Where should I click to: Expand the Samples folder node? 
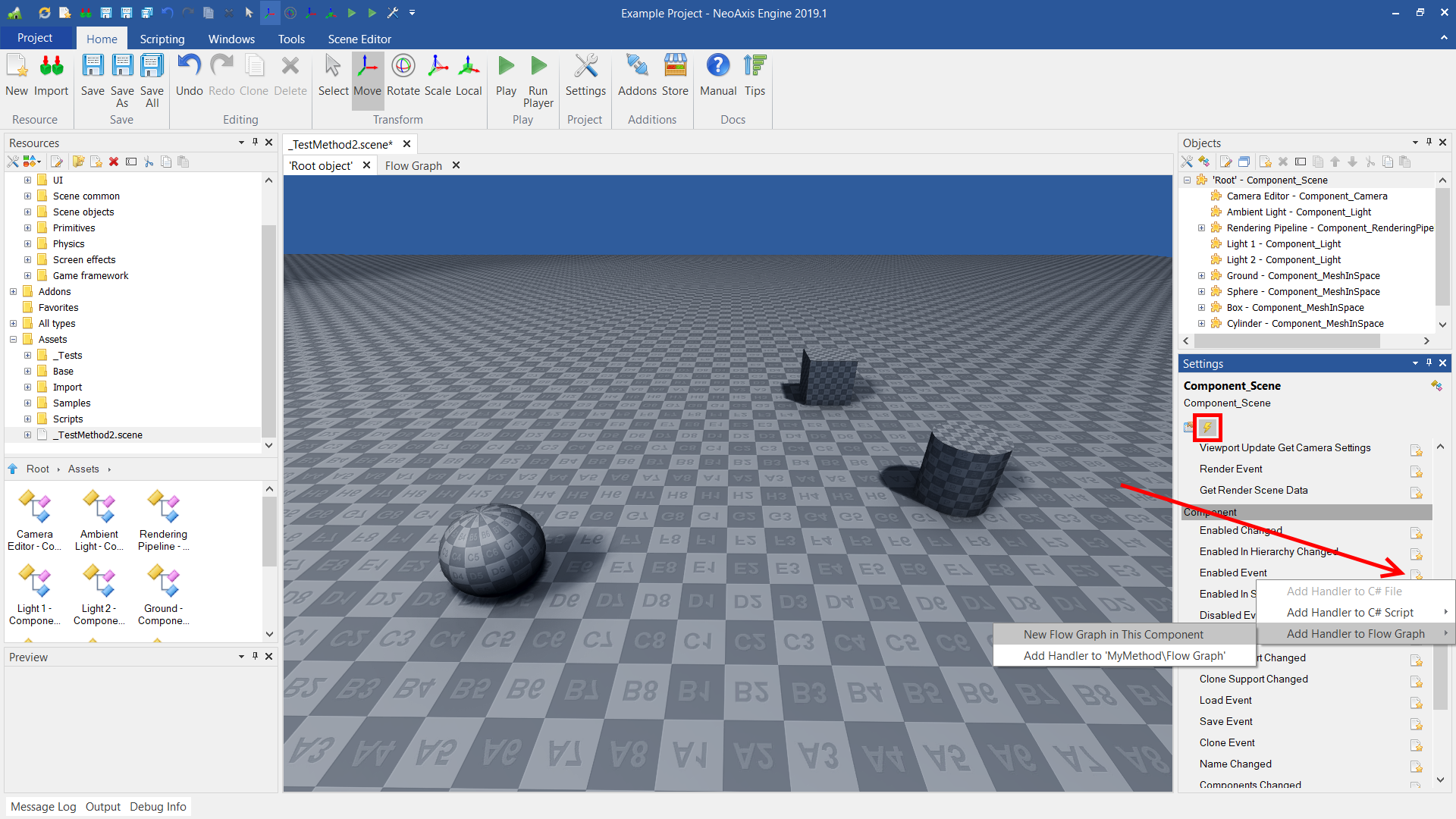[28, 403]
